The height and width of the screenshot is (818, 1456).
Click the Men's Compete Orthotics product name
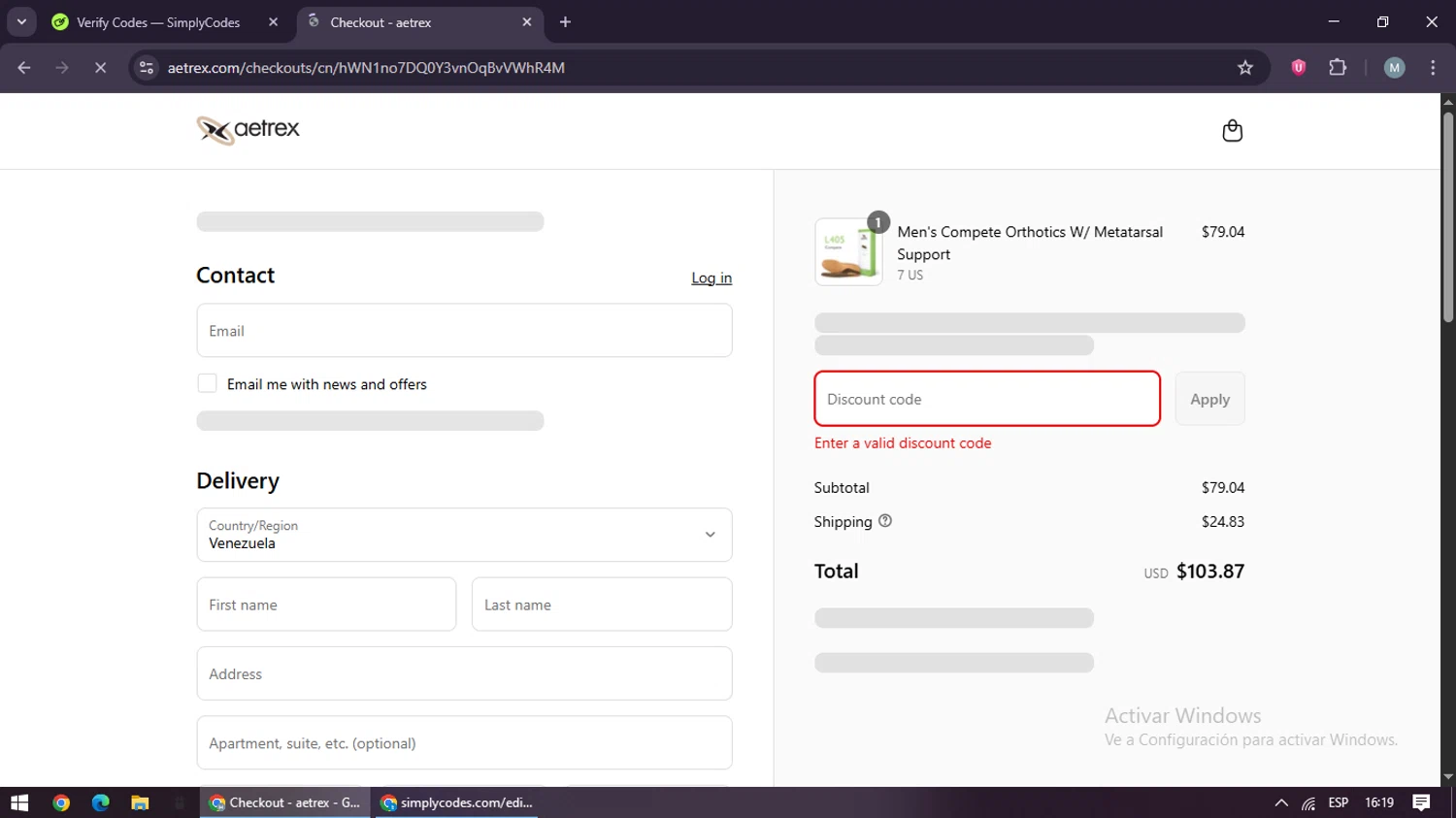1030,243
